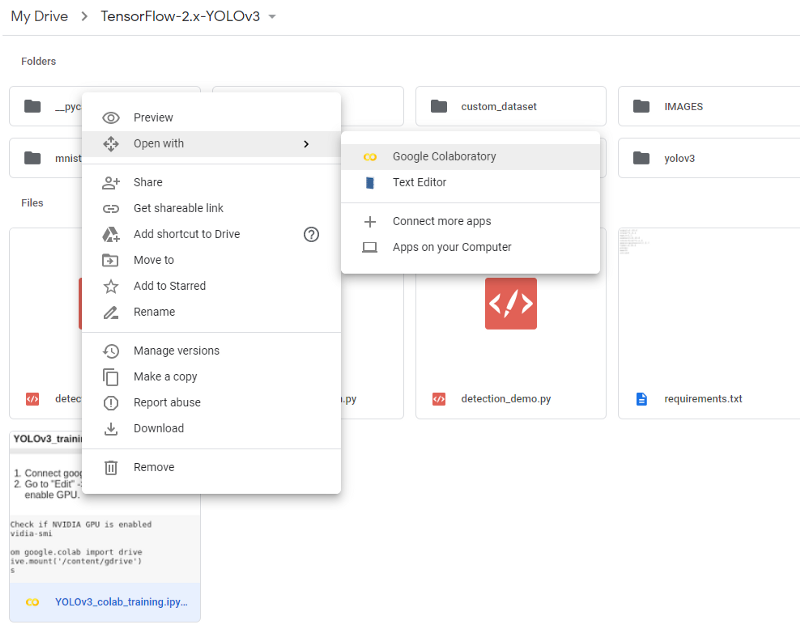The width and height of the screenshot is (800, 624).
Task: Click the Report abuse exclamation icon
Action: (111, 403)
